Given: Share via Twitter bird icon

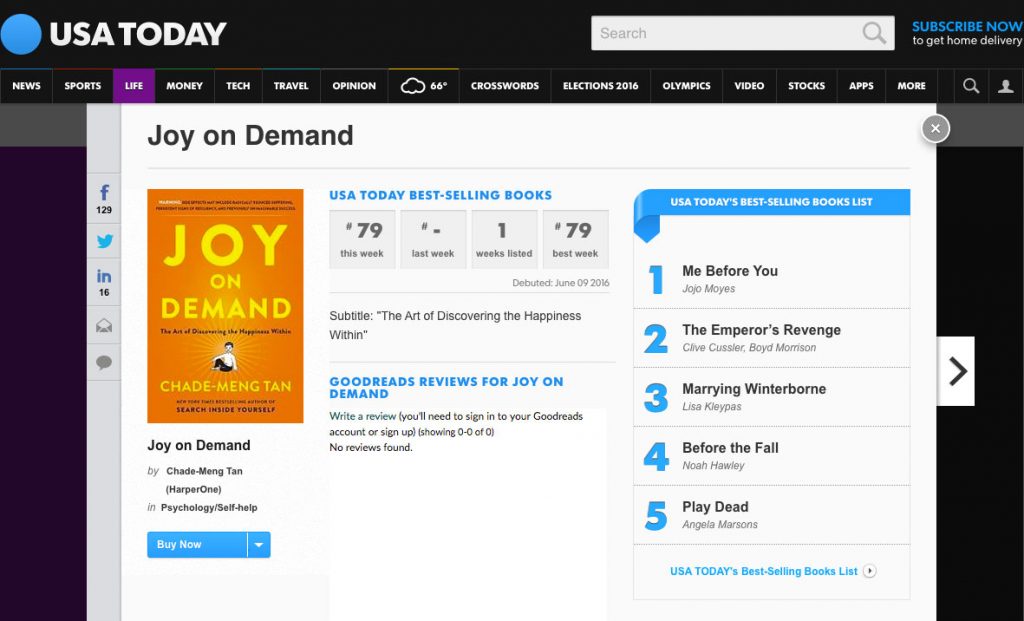Looking at the screenshot, I should (104, 241).
